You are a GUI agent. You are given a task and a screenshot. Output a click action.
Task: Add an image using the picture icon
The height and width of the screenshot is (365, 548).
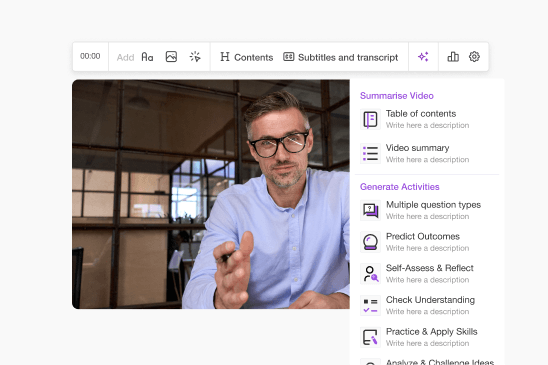(171, 57)
